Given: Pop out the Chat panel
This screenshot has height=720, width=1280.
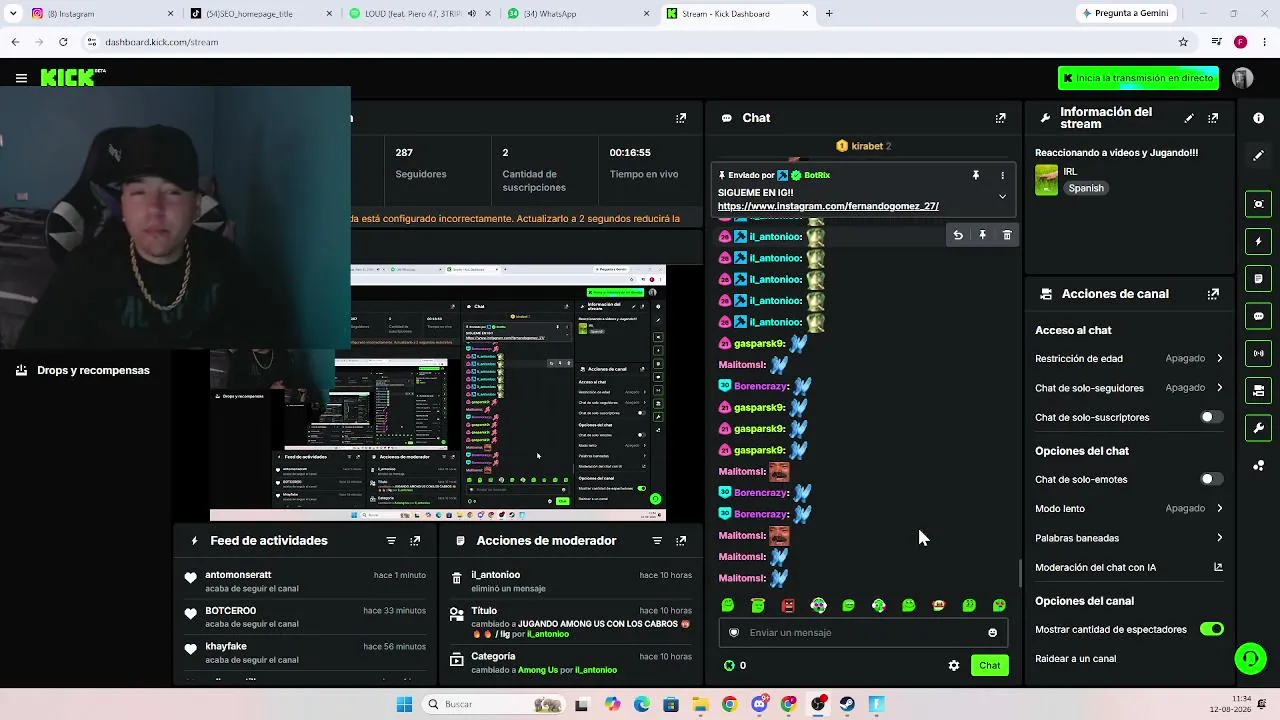Looking at the screenshot, I should pyautogui.click(x=1000, y=118).
